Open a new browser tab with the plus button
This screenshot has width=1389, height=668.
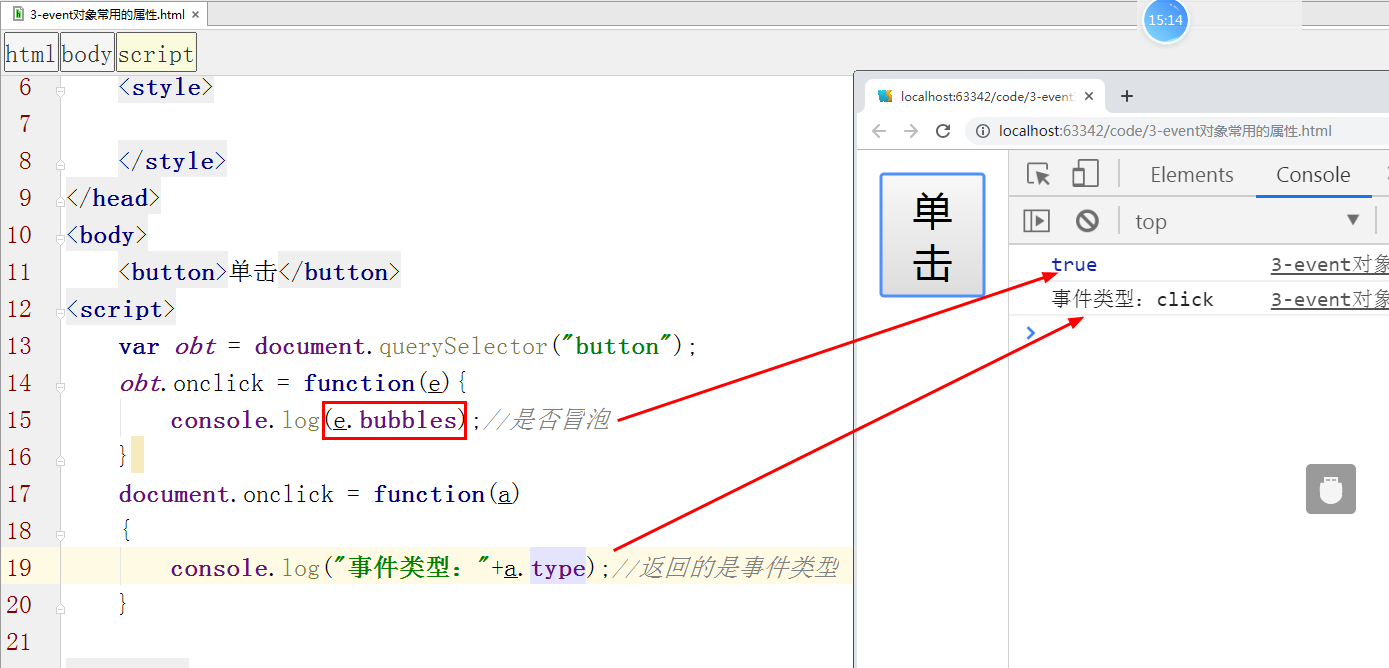(1126, 96)
